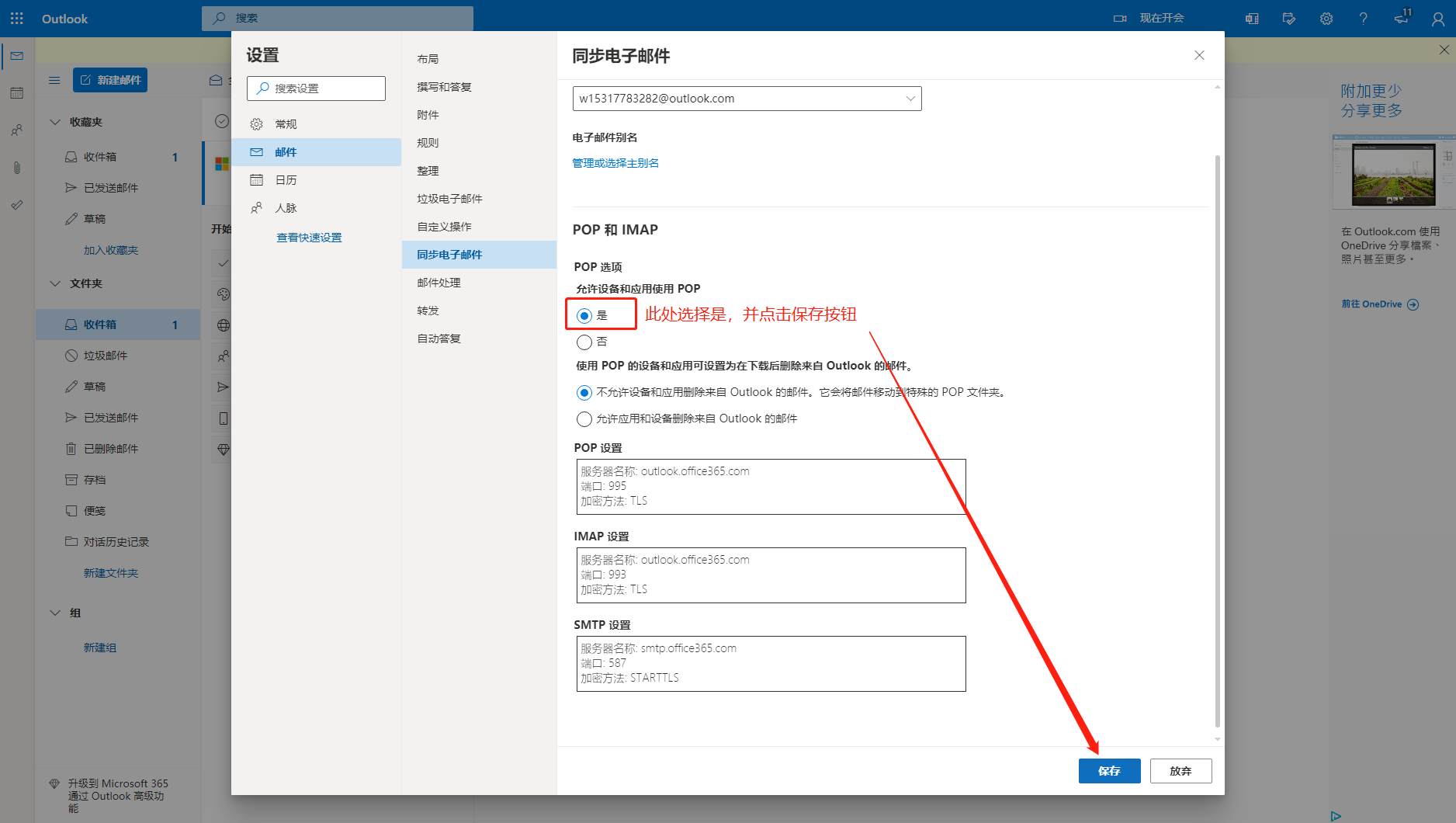Viewport: 1456px width, 823px height.
Task: Open the calendar icon in left rail
Action: point(17,93)
